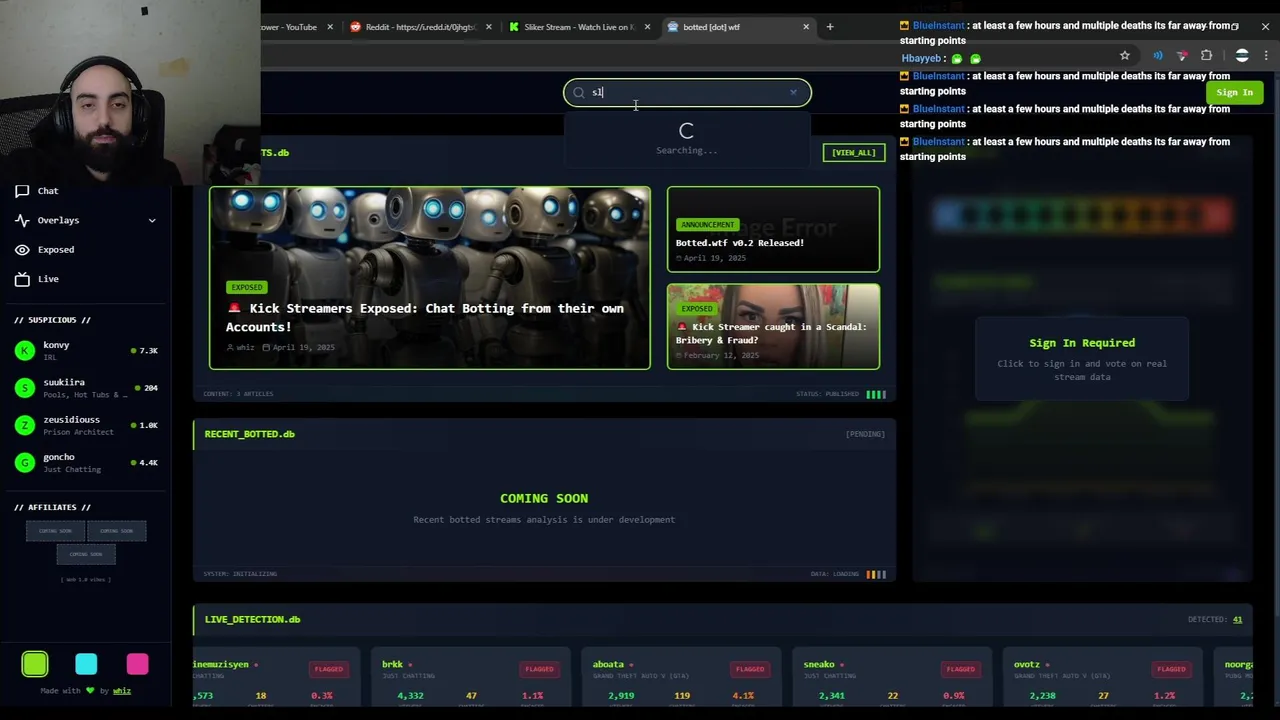Switch to the Sliker Stream Kick tab
Image resolution: width=1280 pixels, height=720 pixels.
pyautogui.click(x=578, y=27)
